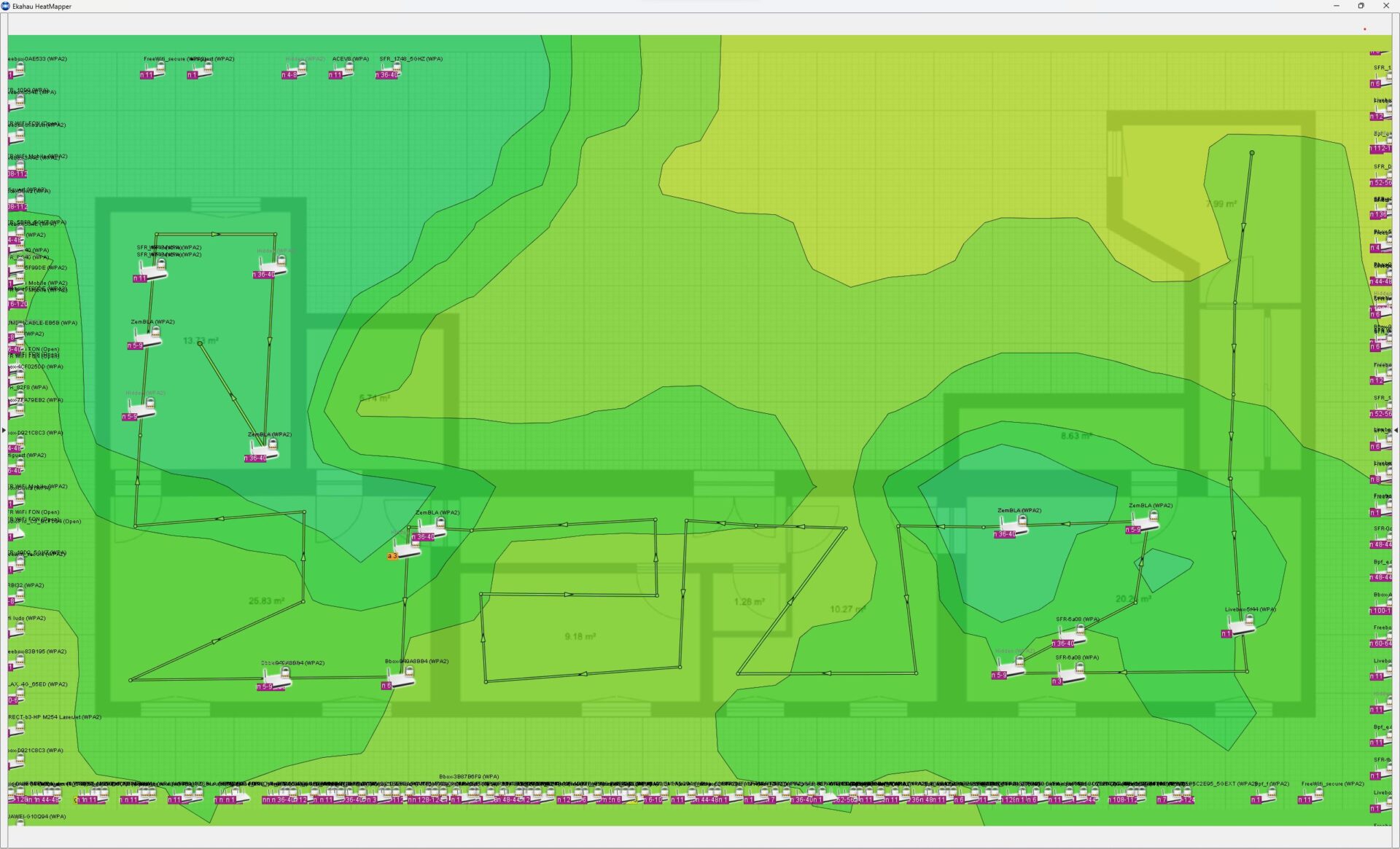1400x849 pixels.
Task: Click the DIRECT-b3-HP M254 LaserJet access point
Action: (17, 729)
